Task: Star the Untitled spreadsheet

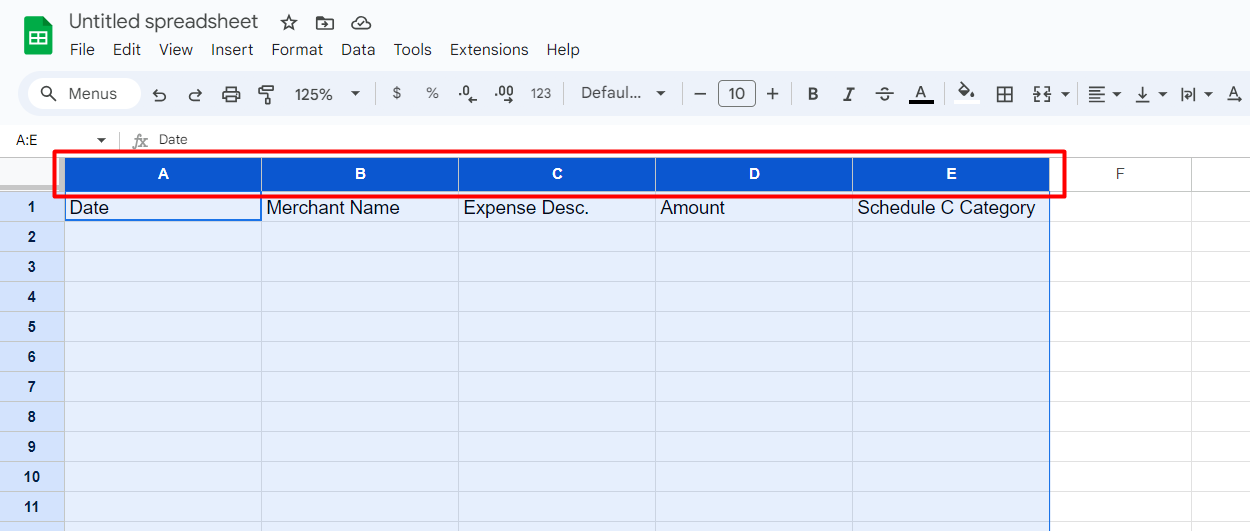Action: tap(289, 22)
